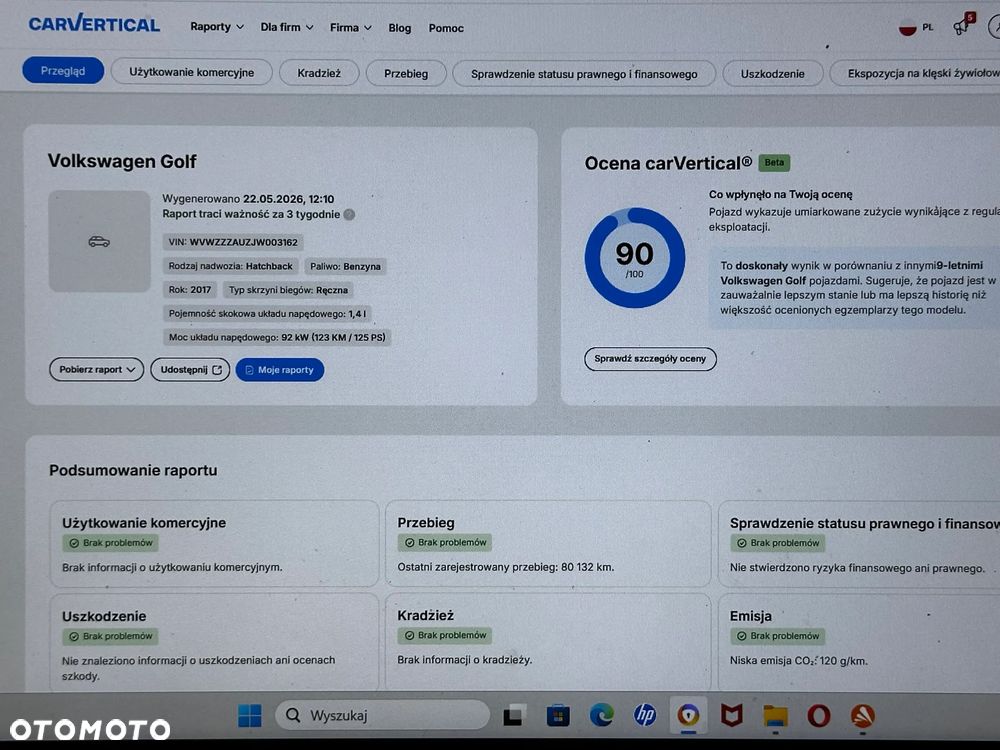Open Ekspozycja na klęski żywiołowe tab
The width and height of the screenshot is (1000, 750).
[915, 73]
